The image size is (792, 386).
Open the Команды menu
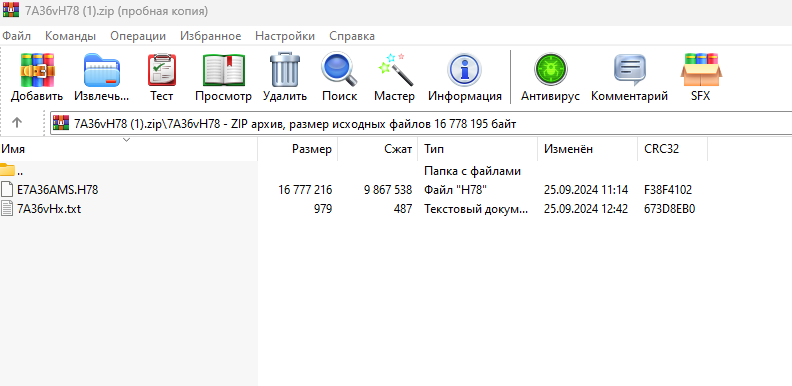[x=70, y=36]
